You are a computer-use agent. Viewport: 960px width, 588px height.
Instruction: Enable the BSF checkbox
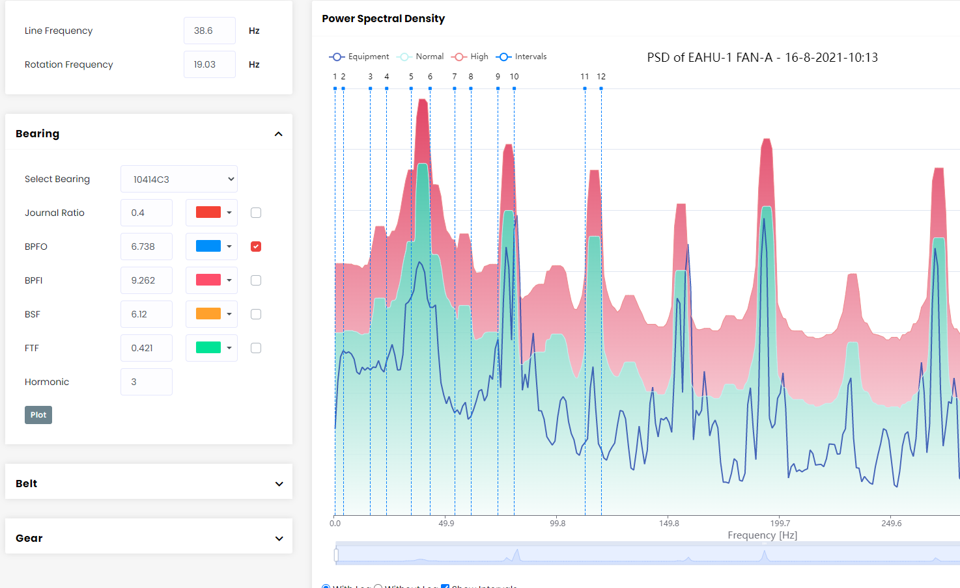click(x=256, y=314)
